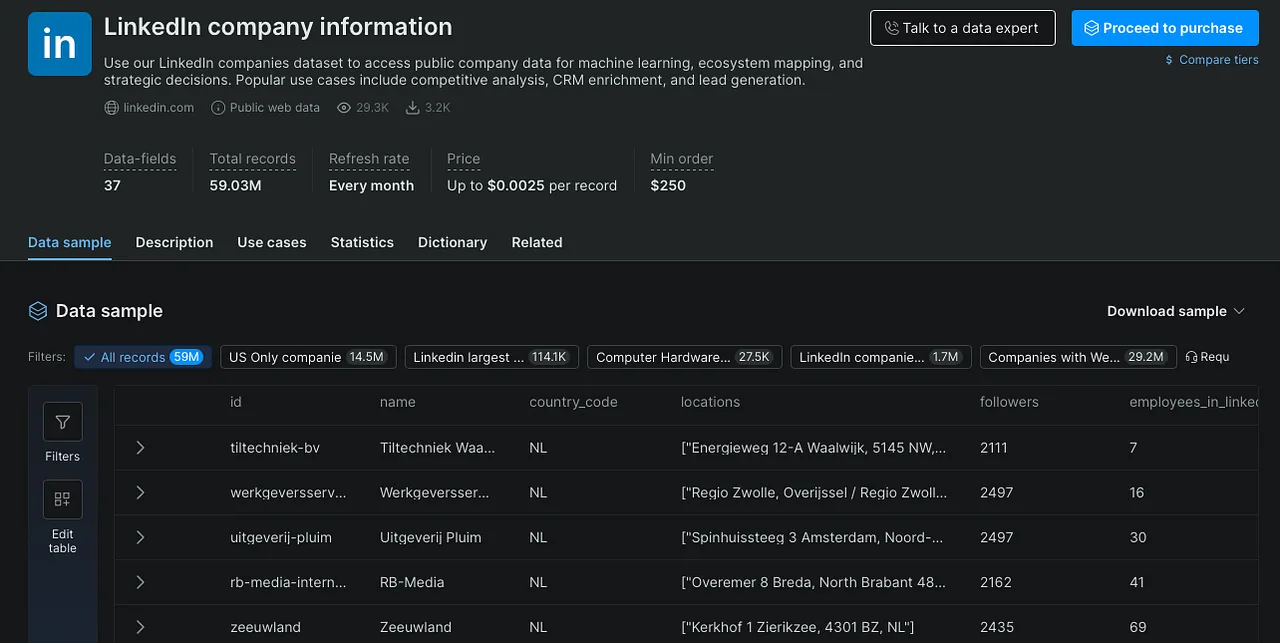Expand the tiltechniek-bv row
This screenshot has width=1280, height=643.
tap(140, 447)
